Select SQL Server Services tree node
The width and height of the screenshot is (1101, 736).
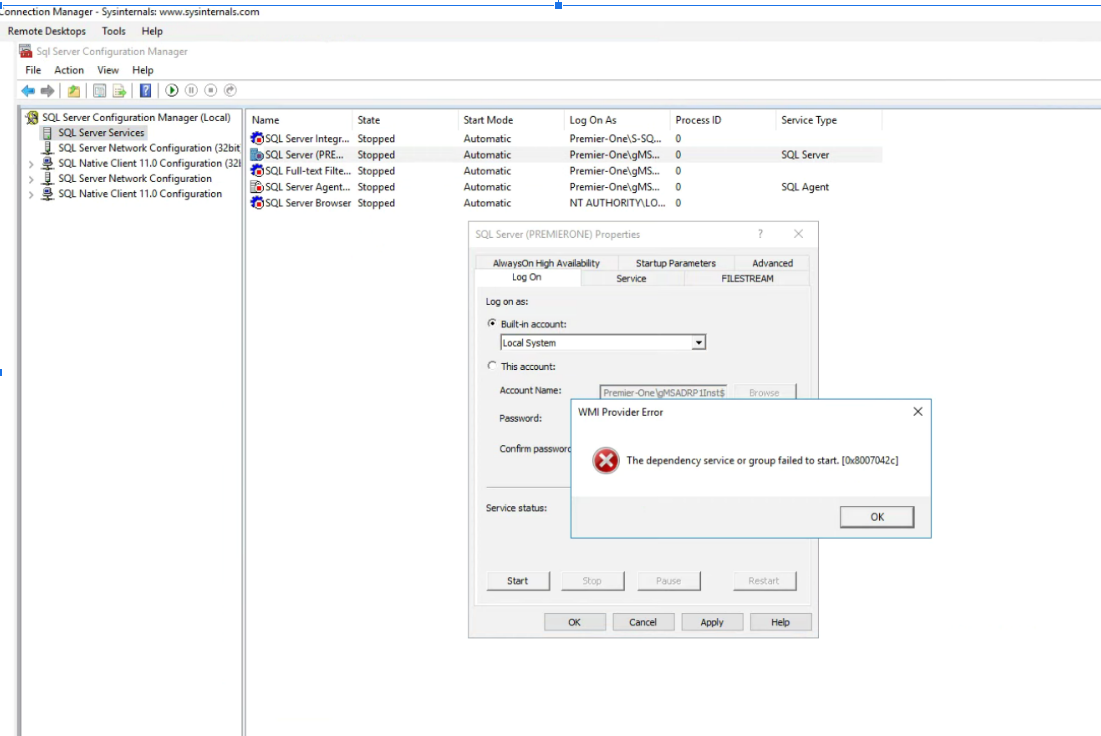[101, 133]
